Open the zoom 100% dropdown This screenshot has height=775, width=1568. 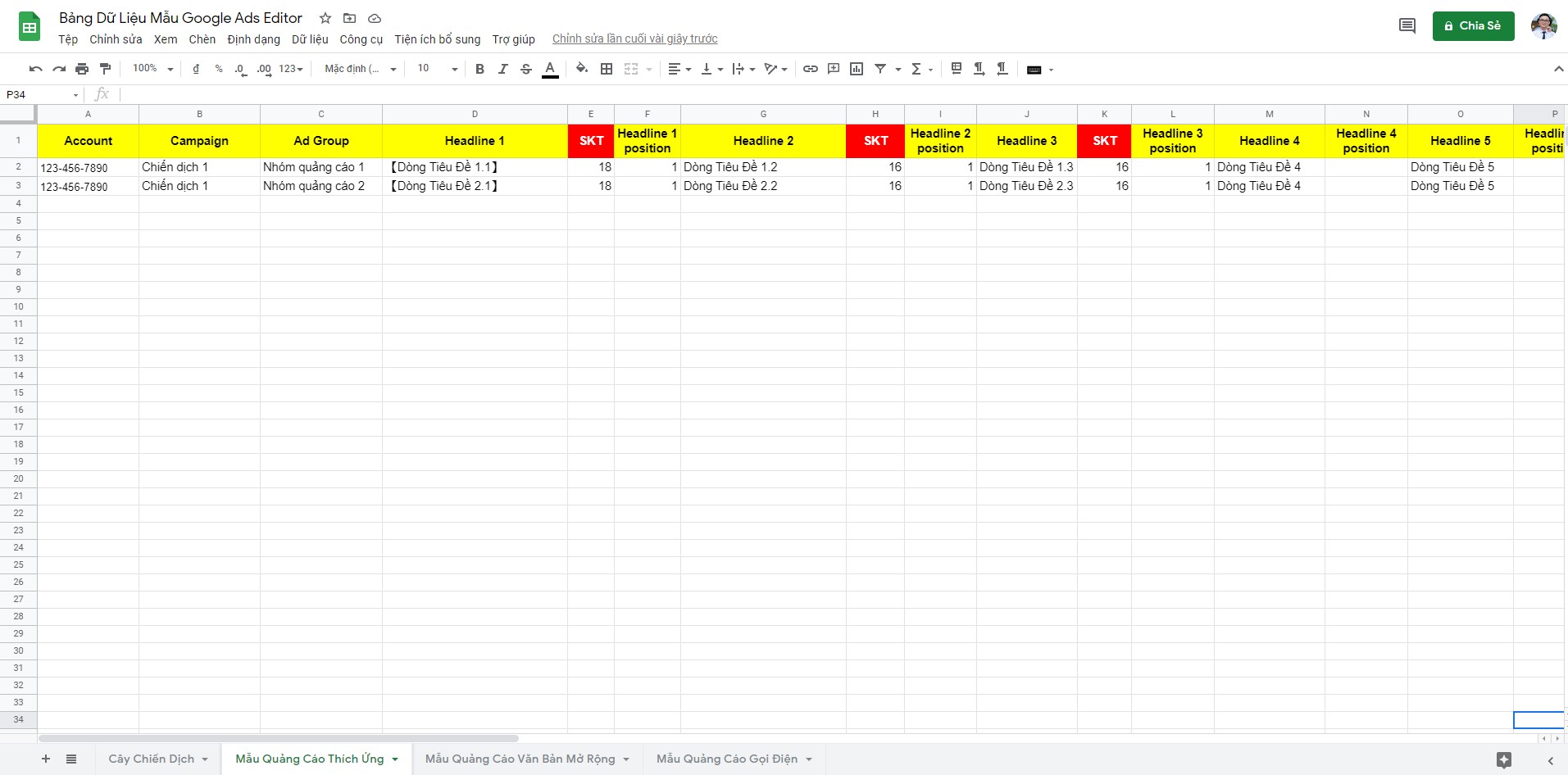(x=153, y=69)
